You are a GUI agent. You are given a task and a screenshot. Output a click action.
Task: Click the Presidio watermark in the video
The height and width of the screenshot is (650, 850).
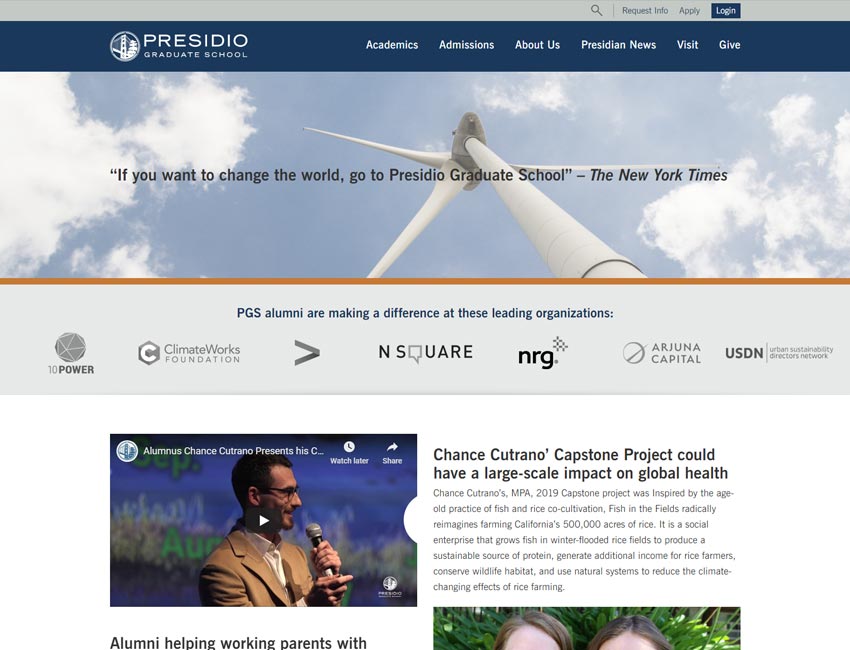390,587
